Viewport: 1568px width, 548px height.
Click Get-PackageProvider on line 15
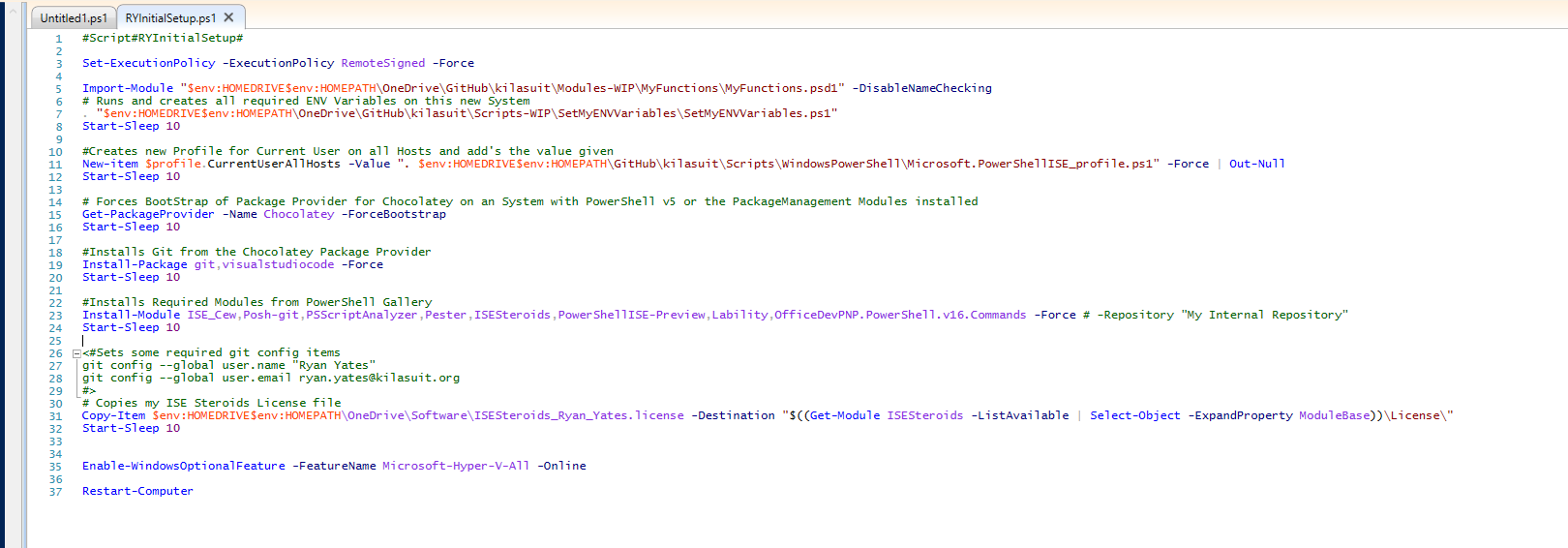click(148, 214)
